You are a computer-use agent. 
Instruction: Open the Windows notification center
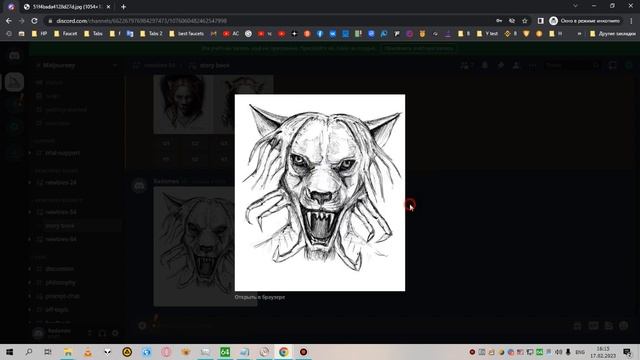628,352
